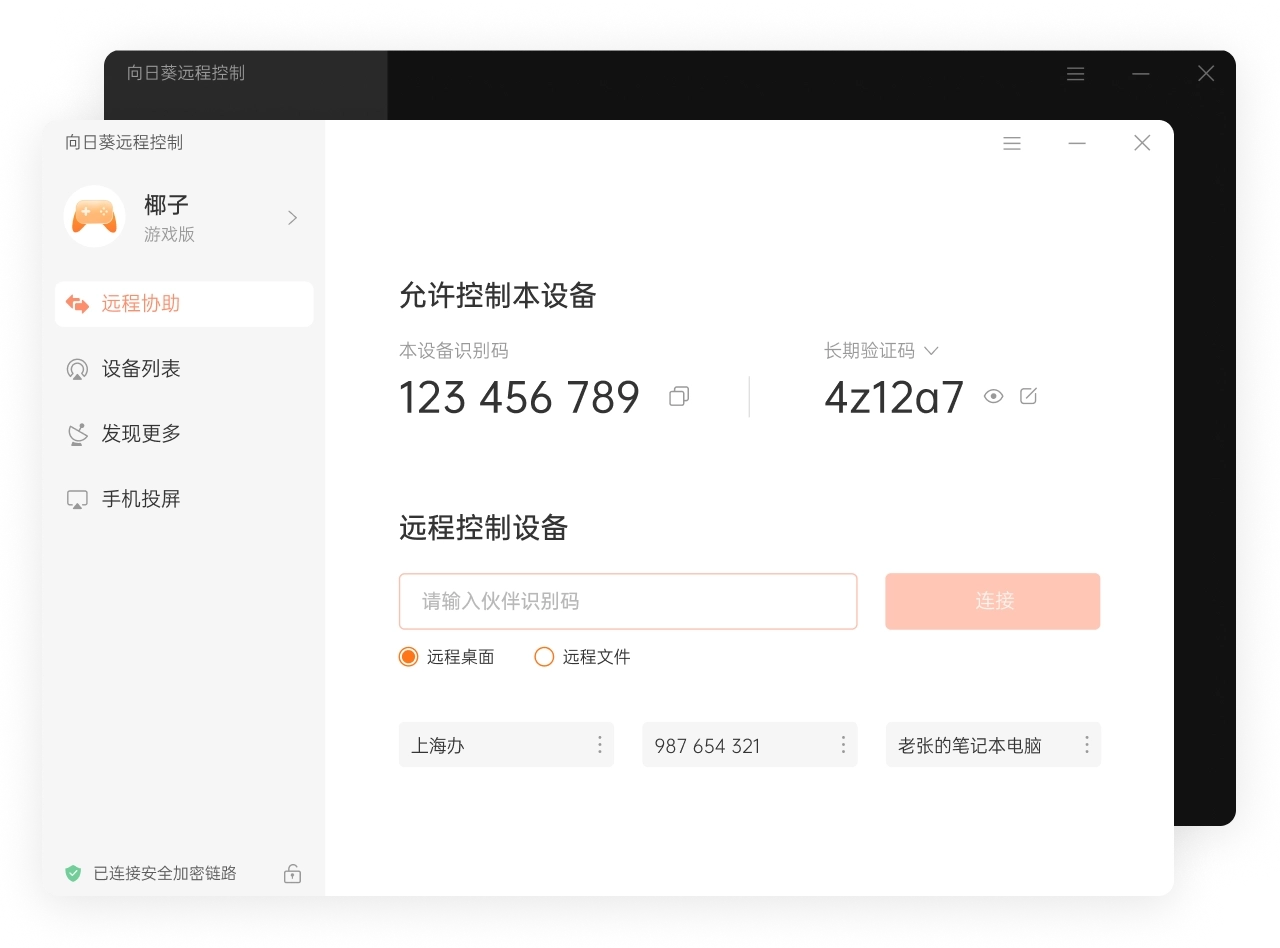The image size is (1280, 948).
Task: Click the lock icon in bottom bar
Action: 292,873
